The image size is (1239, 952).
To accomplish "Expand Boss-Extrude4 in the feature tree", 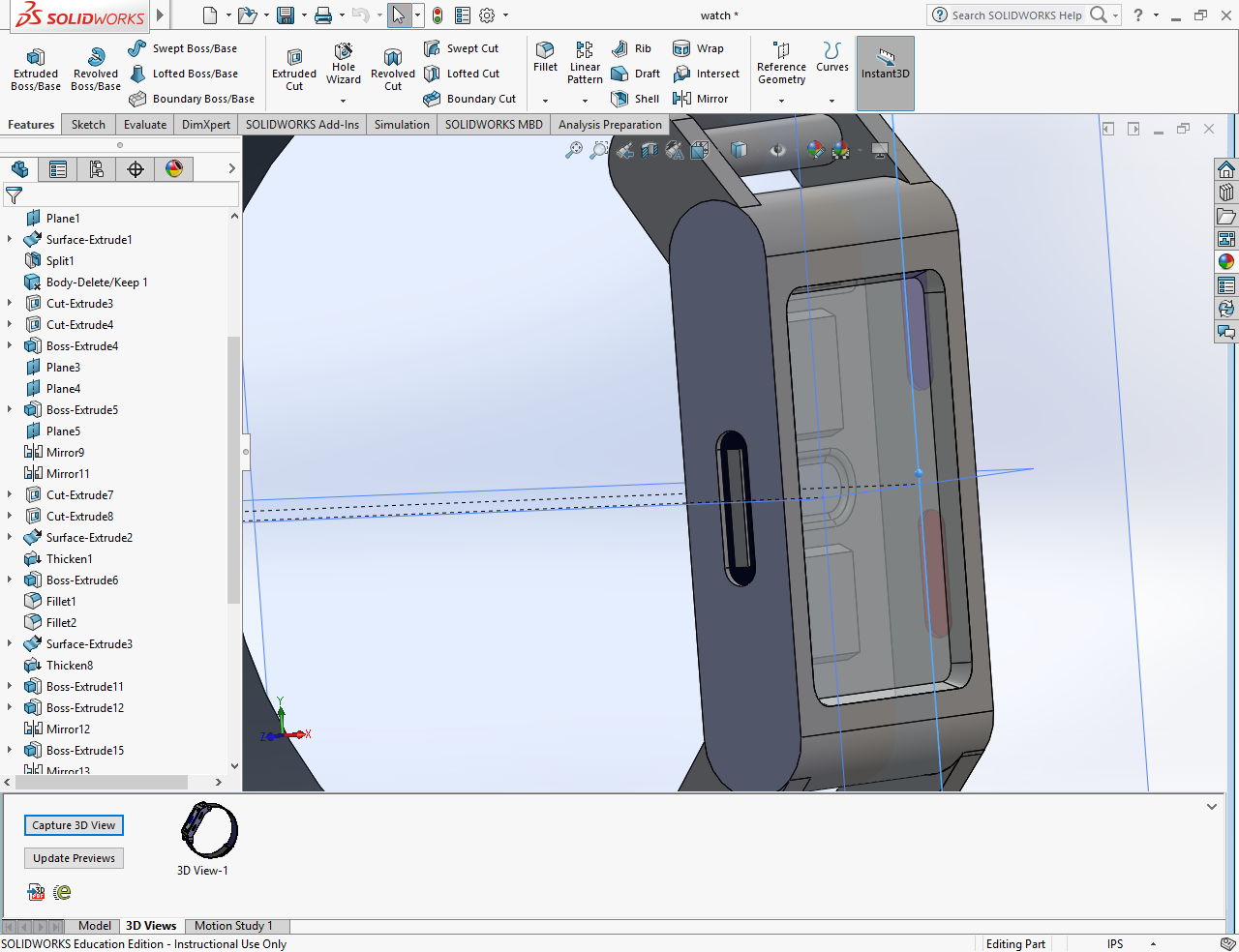I will pos(10,345).
